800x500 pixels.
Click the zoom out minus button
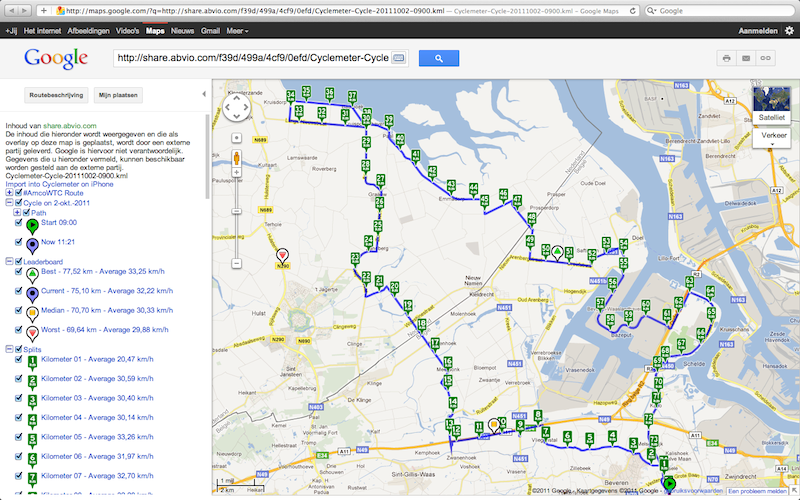237,263
